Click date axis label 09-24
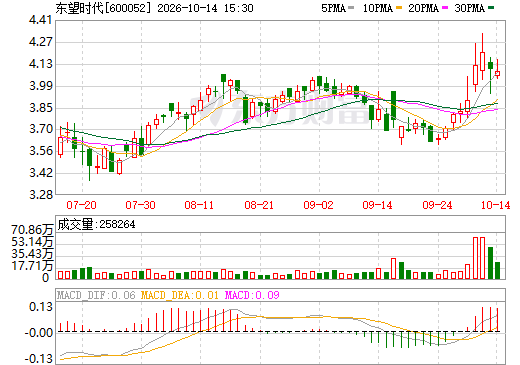Image resolution: width=520 pixels, height=365 pixels. [437, 205]
